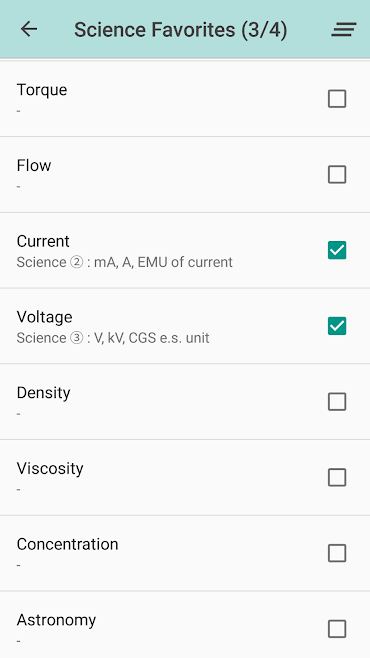Enable the Flow favorite checkbox

pos(337,175)
